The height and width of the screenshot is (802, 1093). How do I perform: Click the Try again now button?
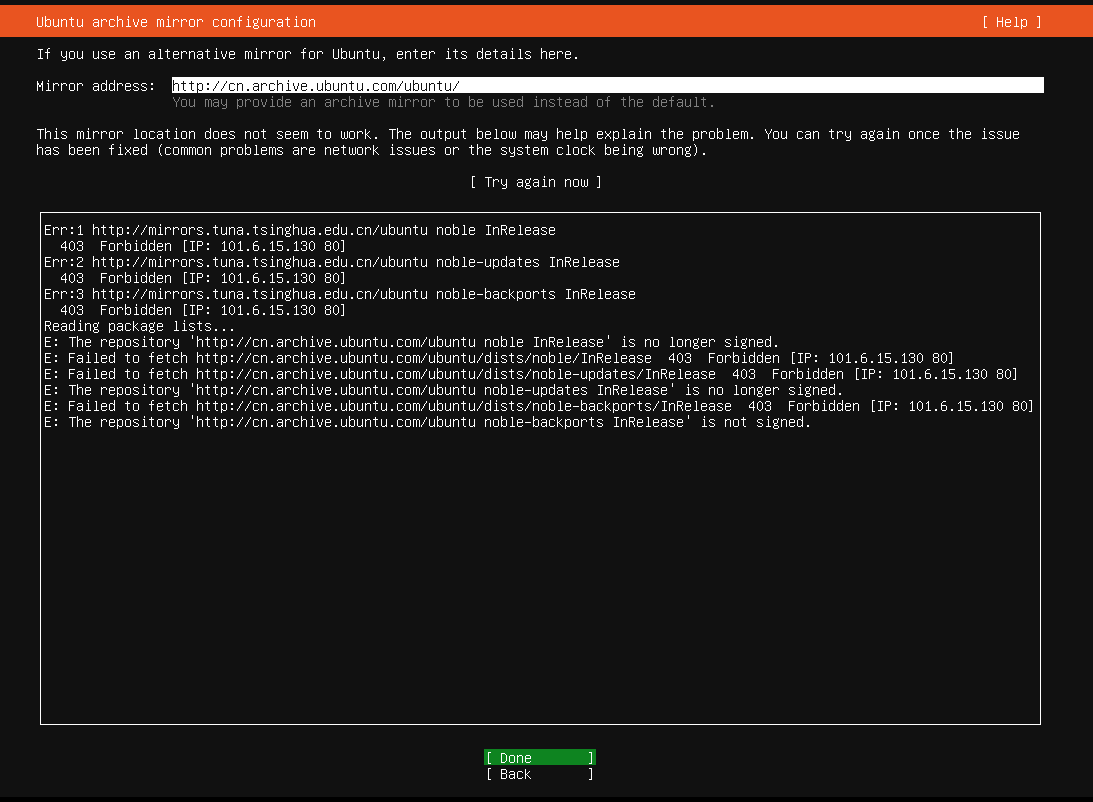[535, 182]
